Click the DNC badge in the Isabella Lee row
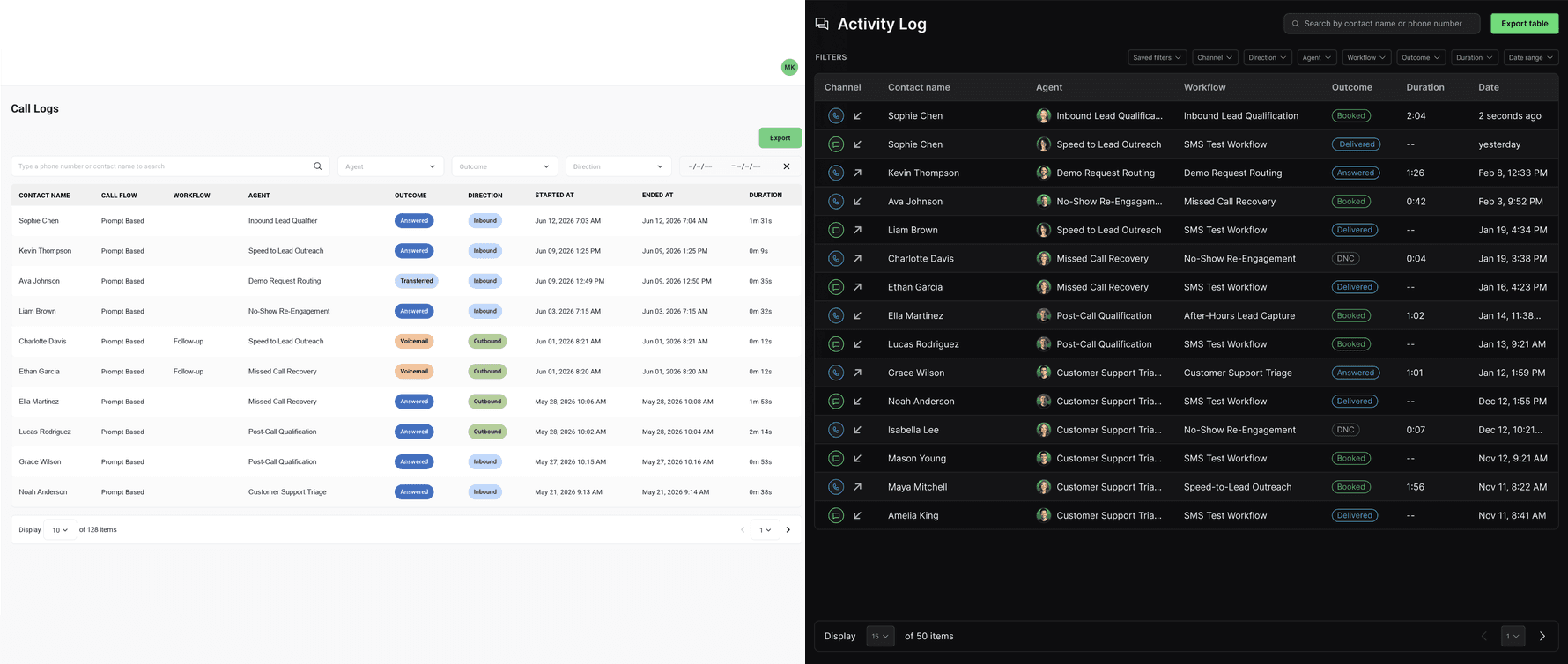Image resolution: width=1568 pixels, height=664 pixels. tap(1345, 430)
